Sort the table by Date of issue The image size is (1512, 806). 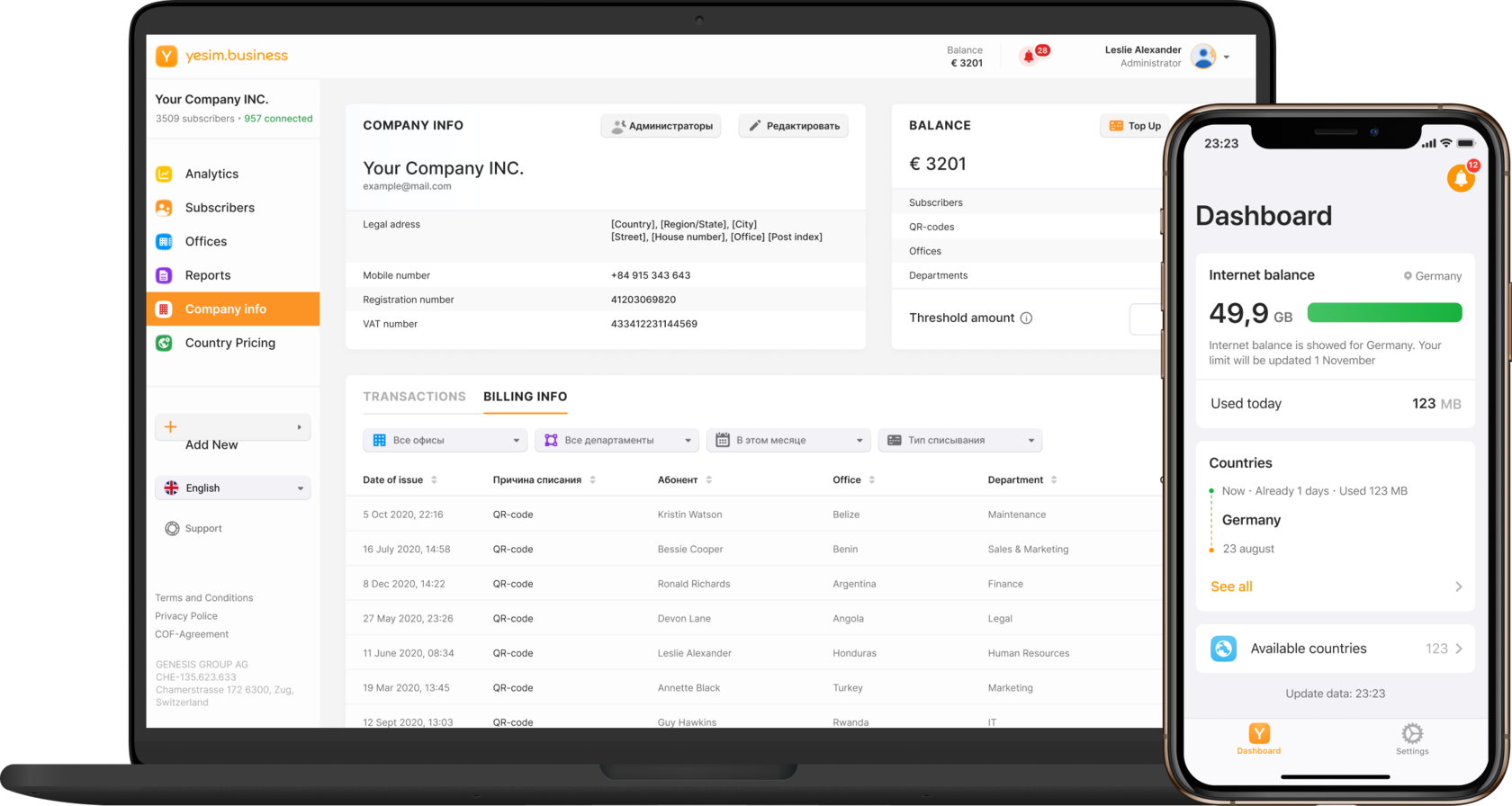(x=434, y=480)
